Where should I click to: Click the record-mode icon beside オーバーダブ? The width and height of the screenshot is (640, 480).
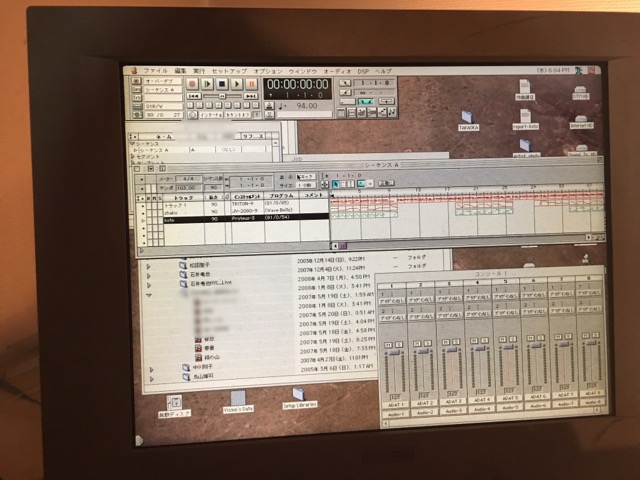pyautogui.click(x=136, y=81)
